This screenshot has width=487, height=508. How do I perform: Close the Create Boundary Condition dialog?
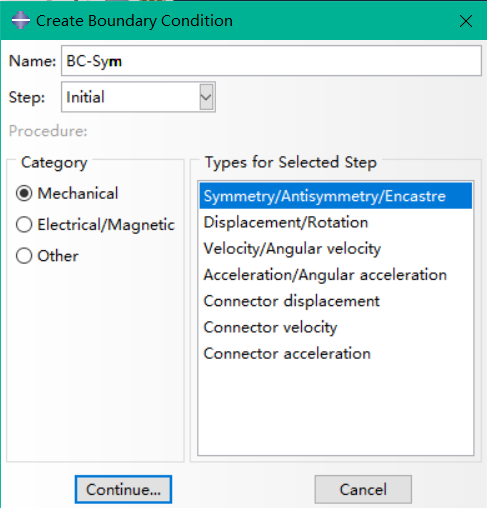tap(466, 21)
